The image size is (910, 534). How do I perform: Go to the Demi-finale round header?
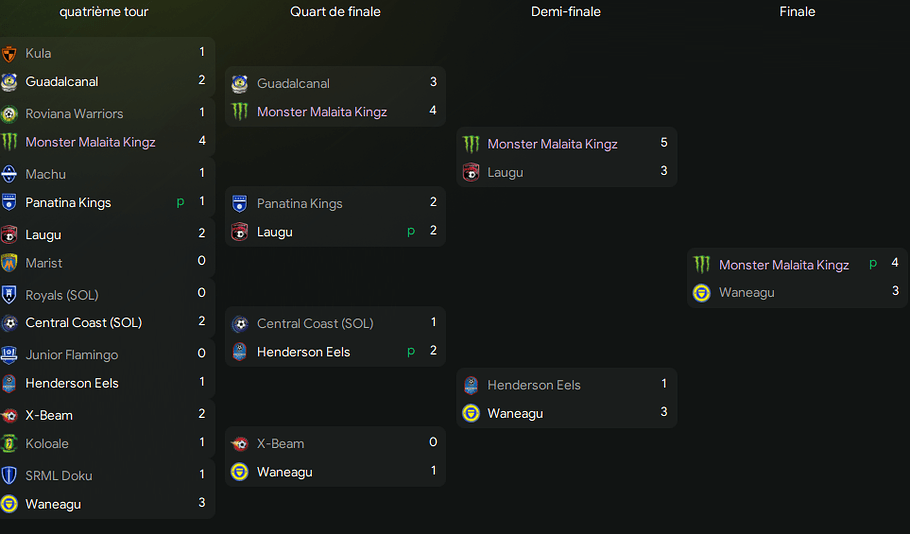point(566,12)
